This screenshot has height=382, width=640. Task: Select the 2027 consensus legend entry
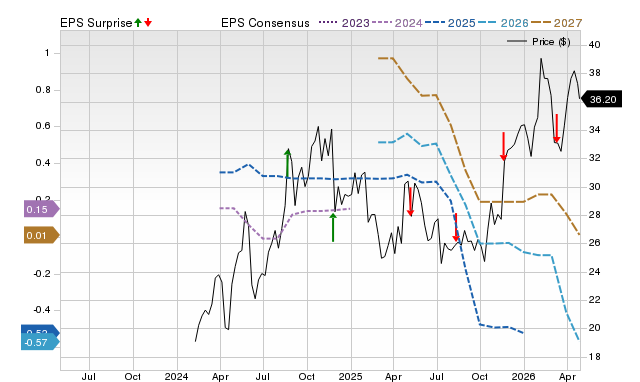point(556,23)
